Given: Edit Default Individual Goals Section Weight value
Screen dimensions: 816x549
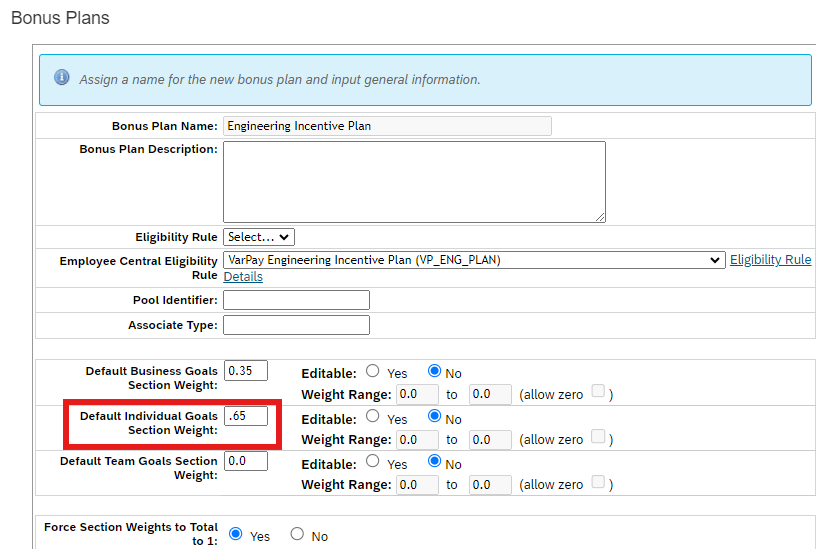Looking at the screenshot, I should tap(246, 416).
